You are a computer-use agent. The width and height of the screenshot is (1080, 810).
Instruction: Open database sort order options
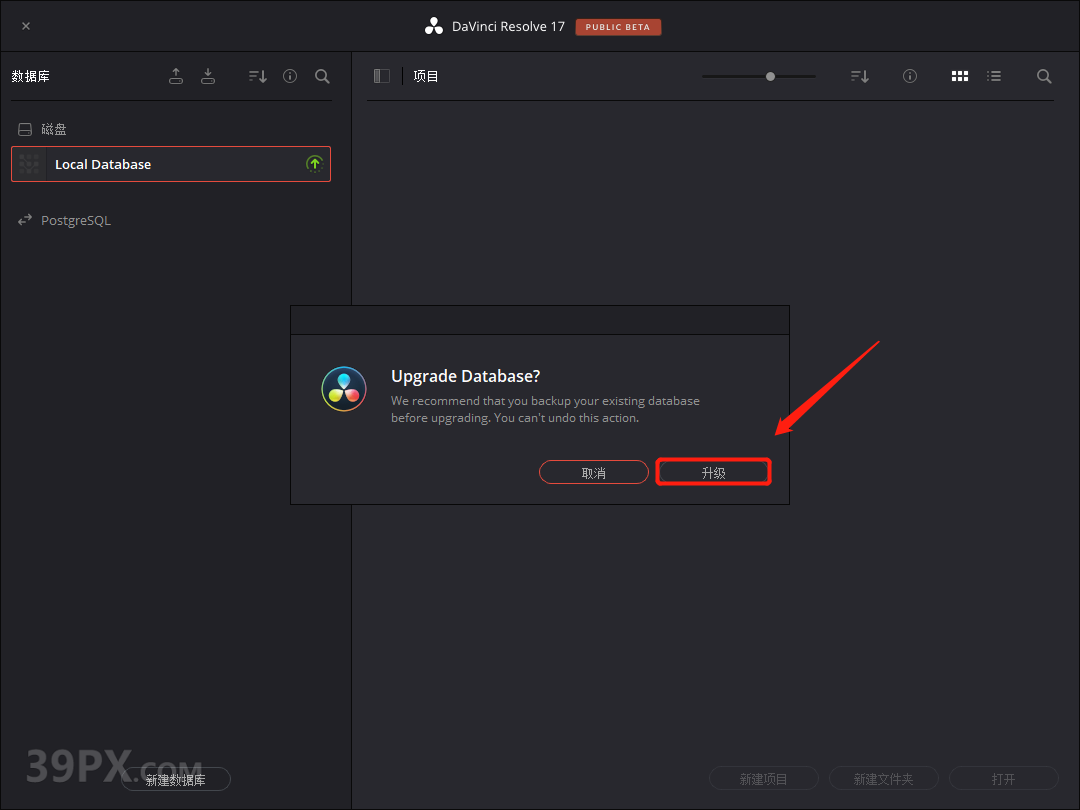tap(258, 76)
